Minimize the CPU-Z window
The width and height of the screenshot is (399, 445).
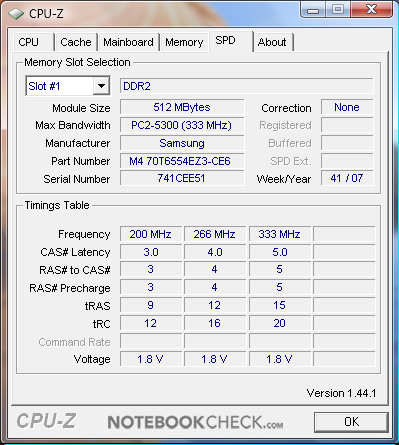(x=313, y=9)
